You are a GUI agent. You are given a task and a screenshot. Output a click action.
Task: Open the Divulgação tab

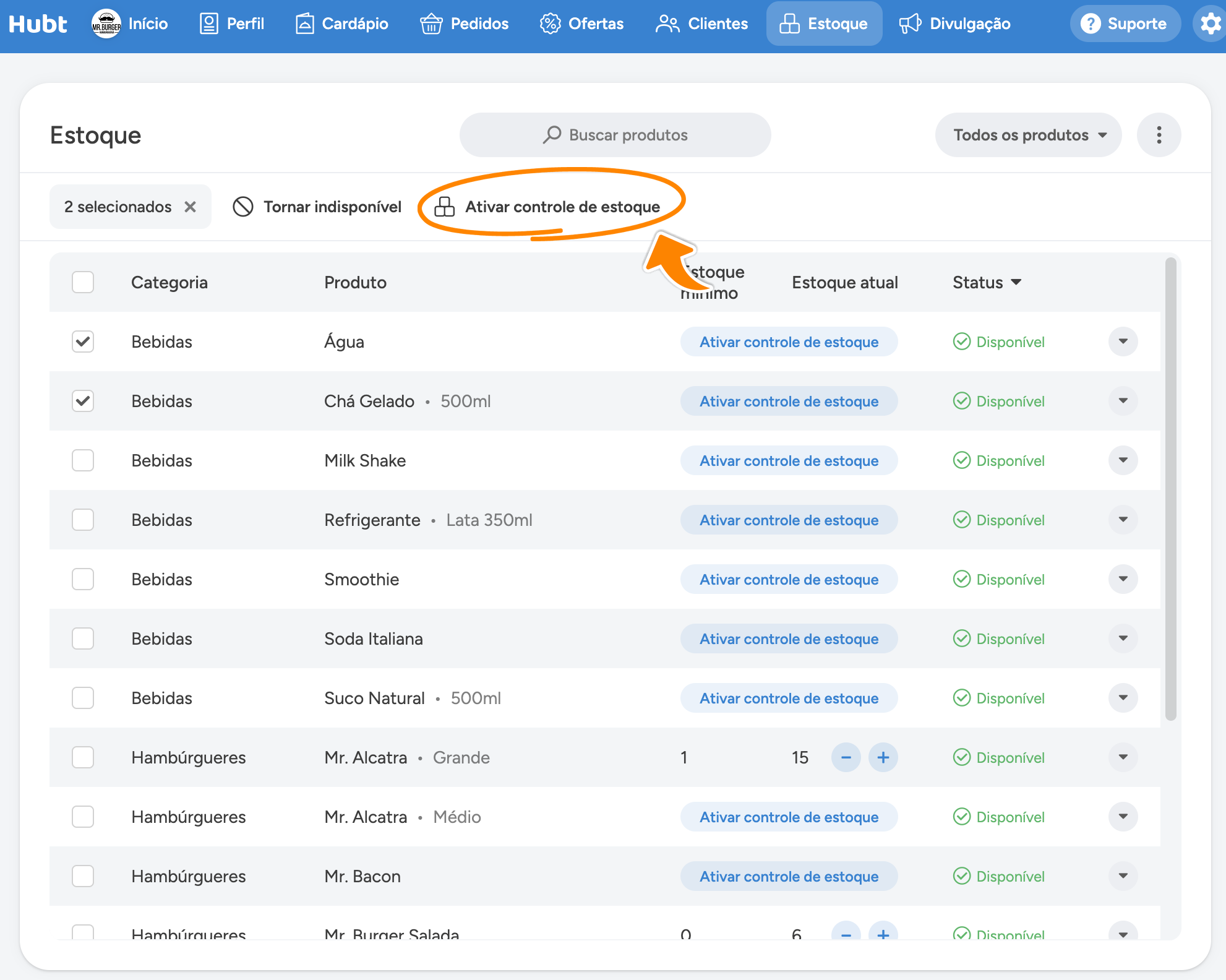pos(954,24)
